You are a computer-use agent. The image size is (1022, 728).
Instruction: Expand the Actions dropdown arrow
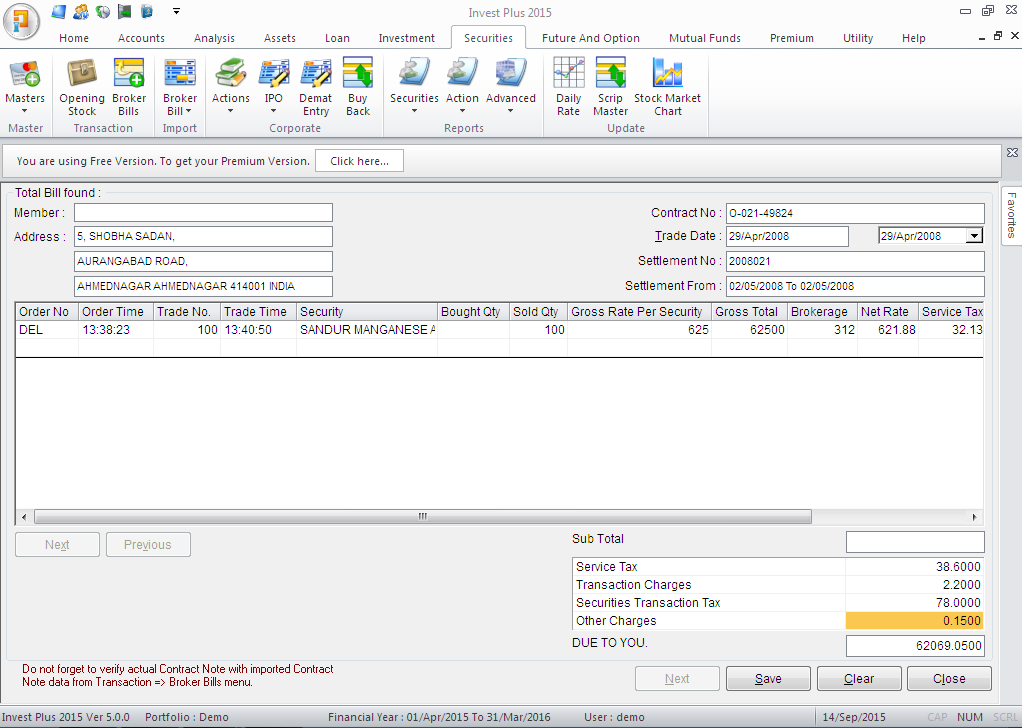point(231,111)
